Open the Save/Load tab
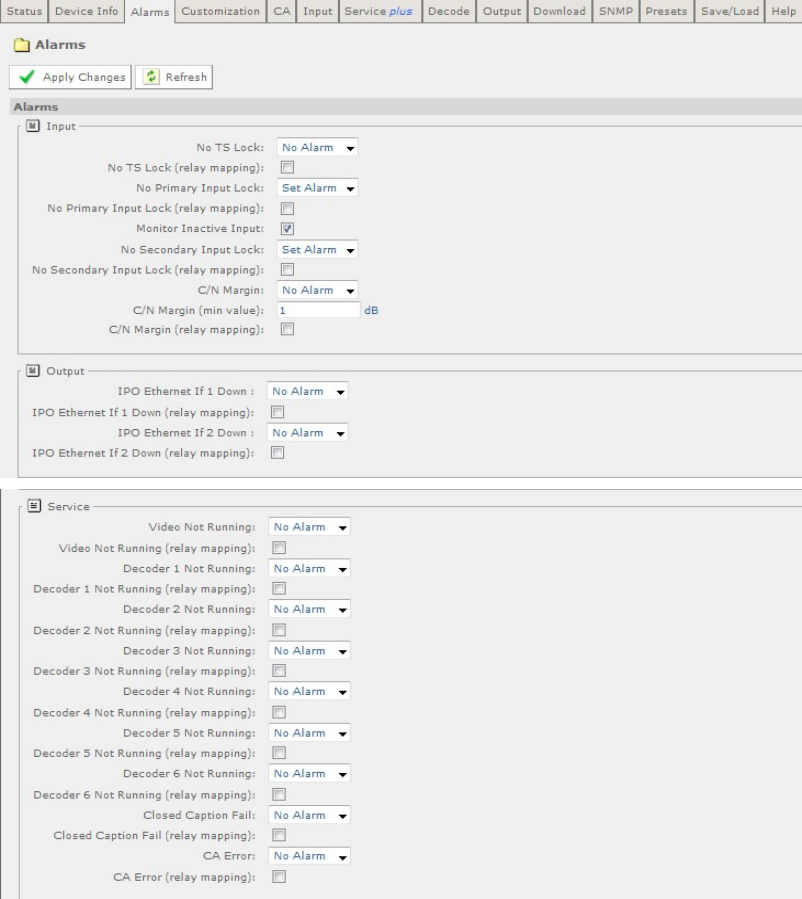This screenshot has width=802, height=899. [x=730, y=11]
